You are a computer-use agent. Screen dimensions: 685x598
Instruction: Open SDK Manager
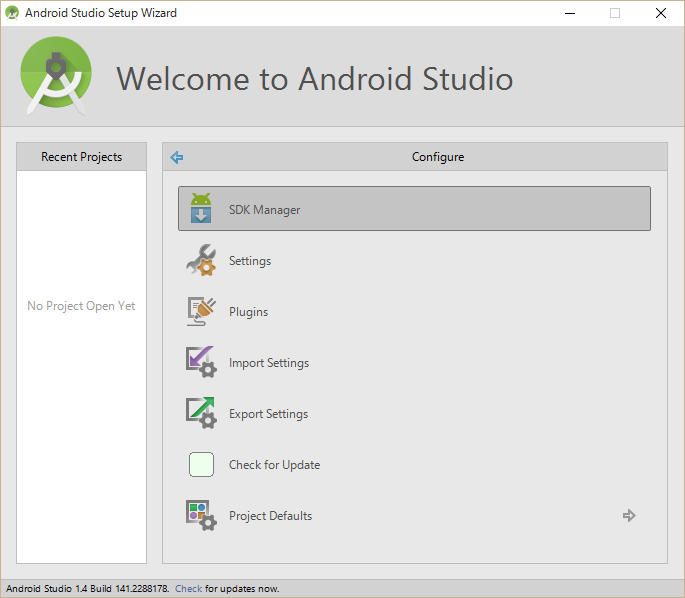coord(414,208)
